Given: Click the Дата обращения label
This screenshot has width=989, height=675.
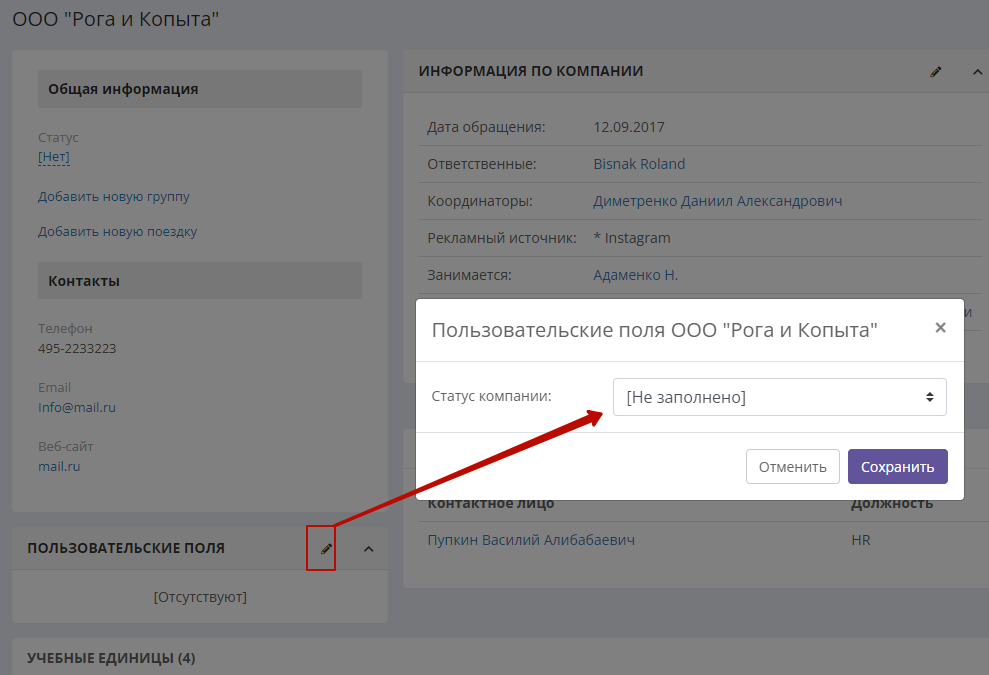Looking at the screenshot, I should click(486, 127).
